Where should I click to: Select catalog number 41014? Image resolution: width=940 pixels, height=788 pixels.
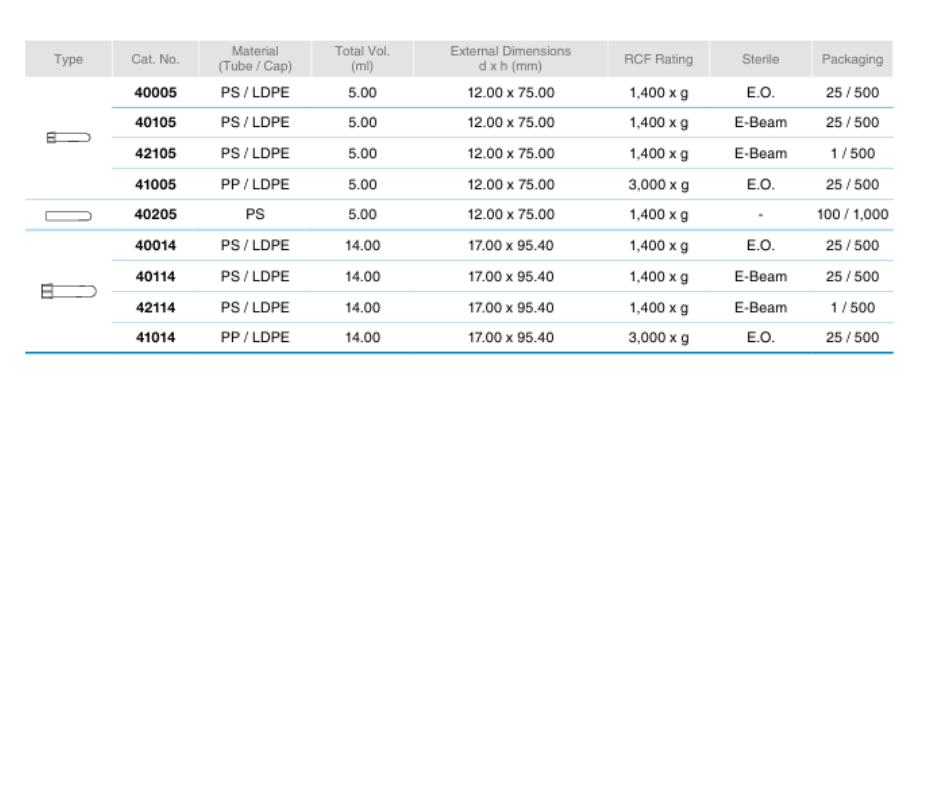click(155, 338)
